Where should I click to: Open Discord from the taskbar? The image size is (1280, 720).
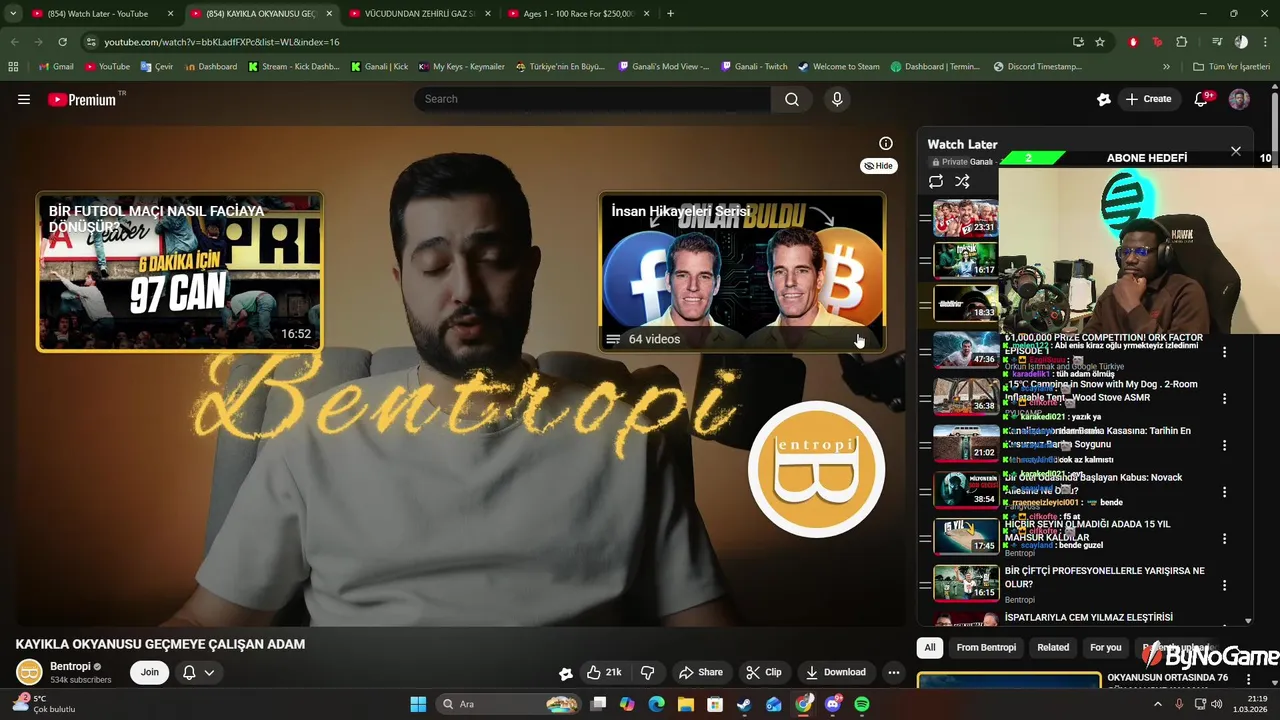click(833, 704)
